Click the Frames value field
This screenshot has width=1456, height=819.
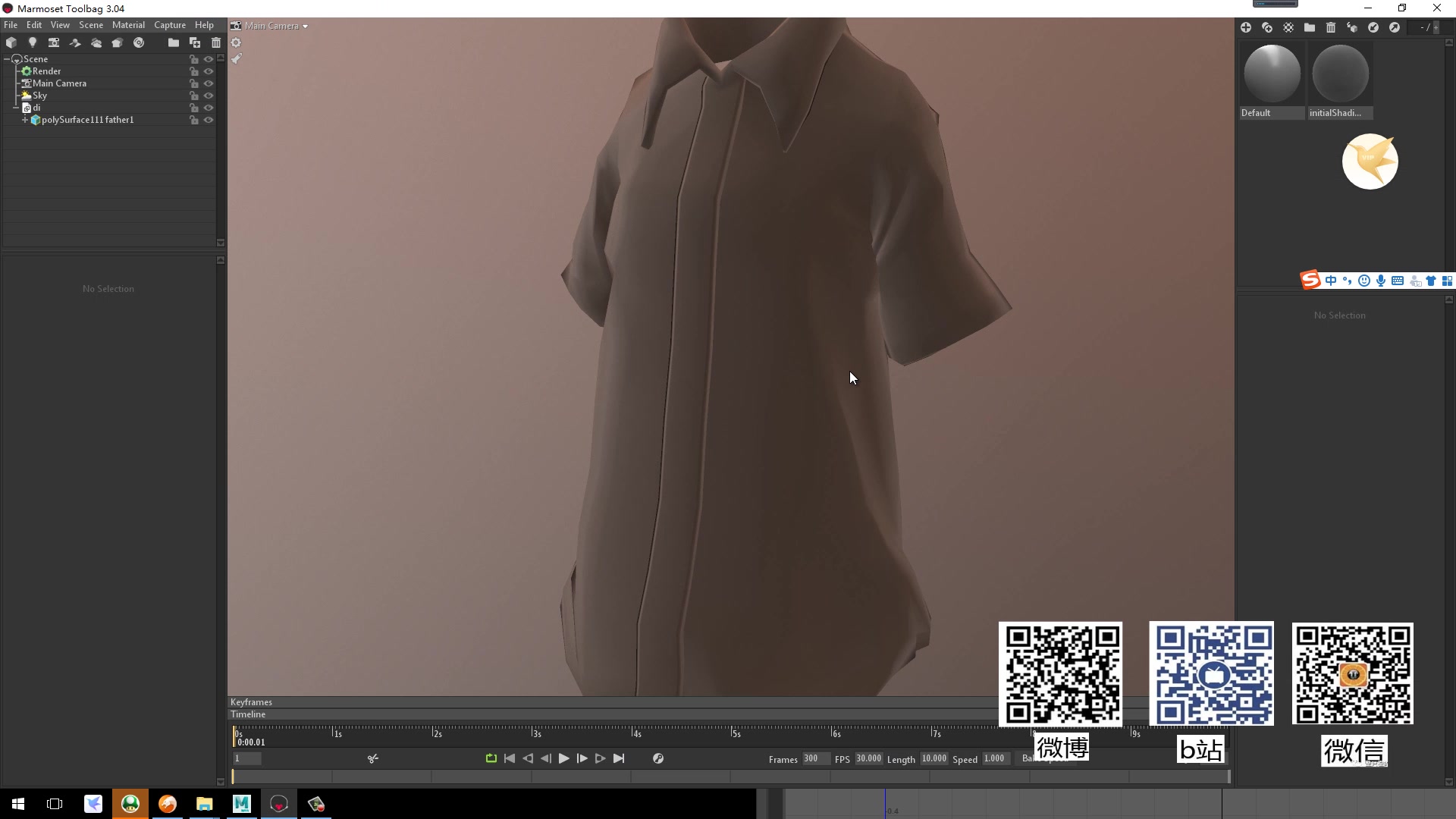(815, 758)
